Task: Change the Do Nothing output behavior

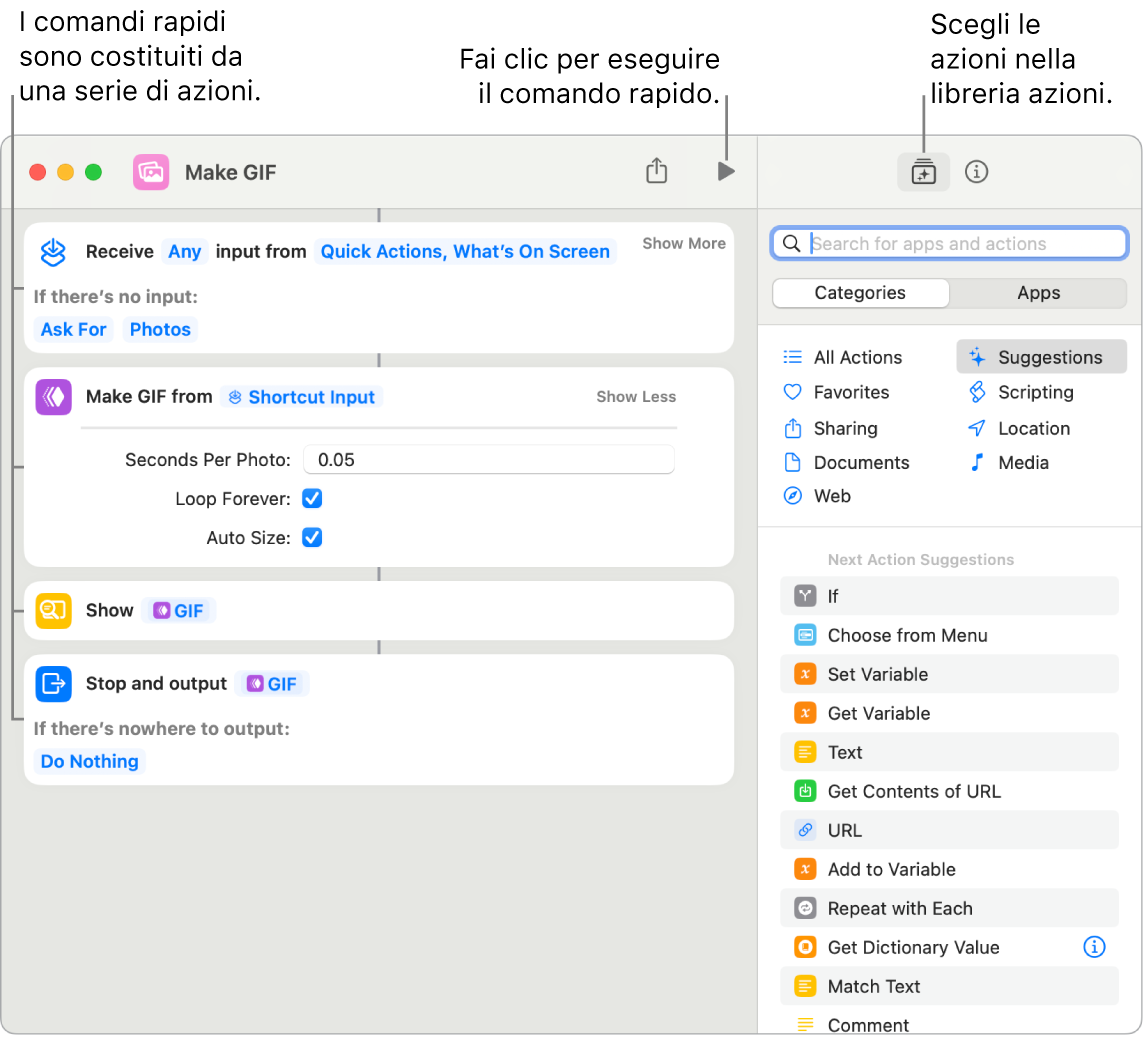Action: point(88,761)
